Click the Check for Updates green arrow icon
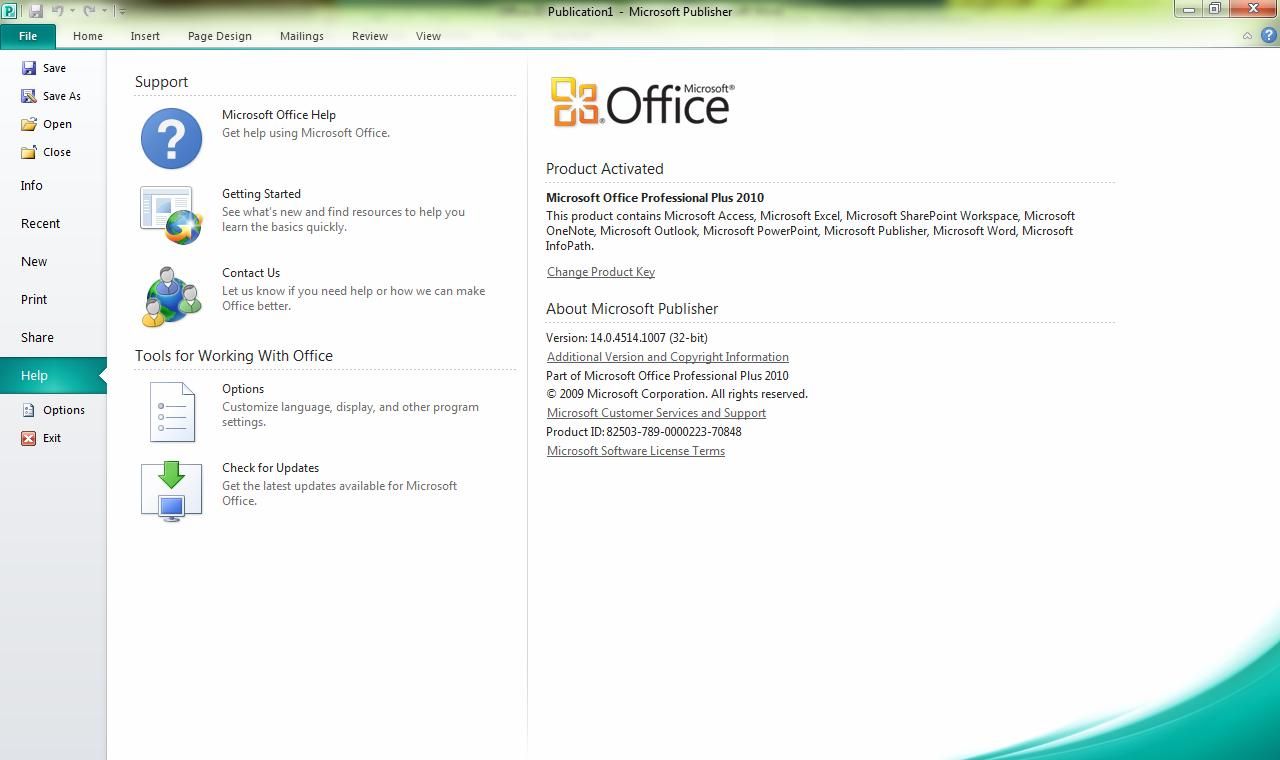Viewport: 1280px width, 760px height. pyautogui.click(x=170, y=490)
